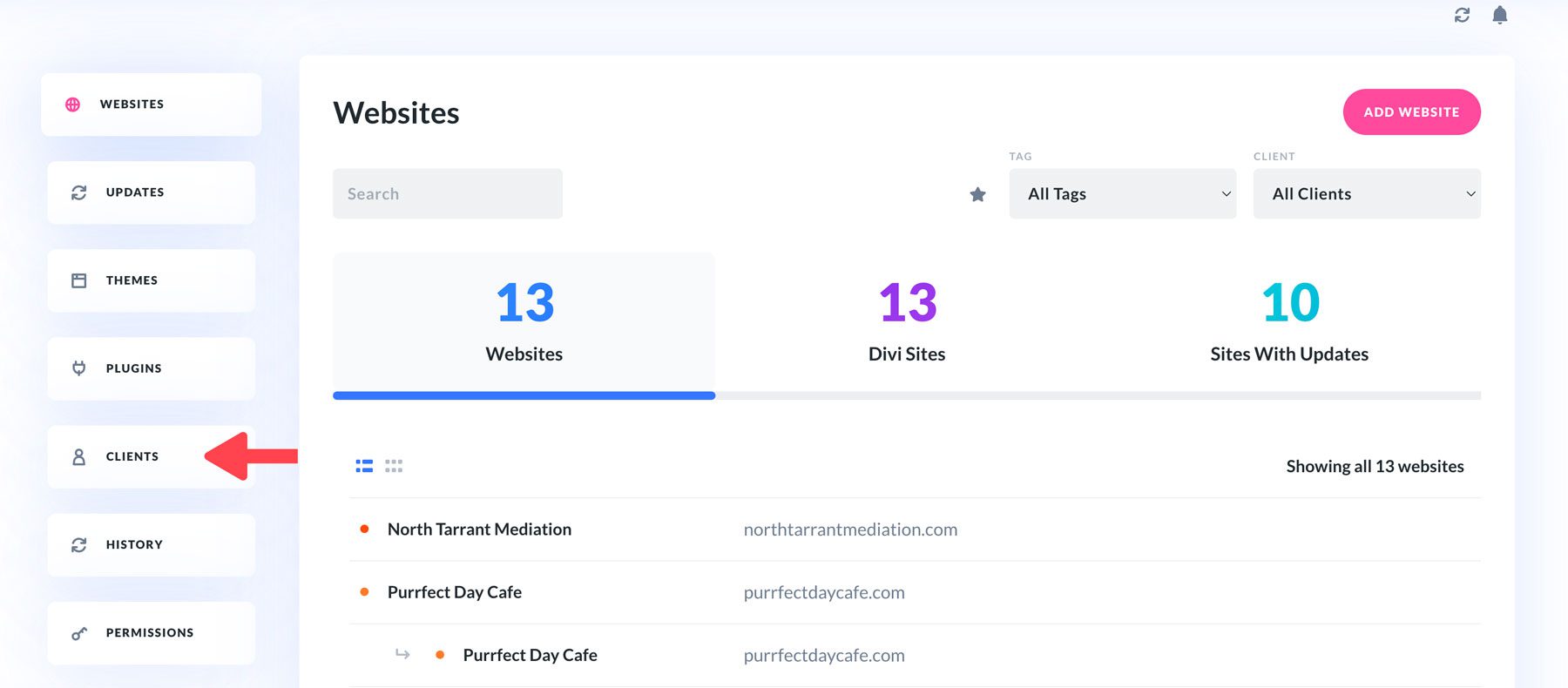The width and height of the screenshot is (1568, 688).
Task: Expand the All Tags dropdown
Action: click(x=1122, y=194)
